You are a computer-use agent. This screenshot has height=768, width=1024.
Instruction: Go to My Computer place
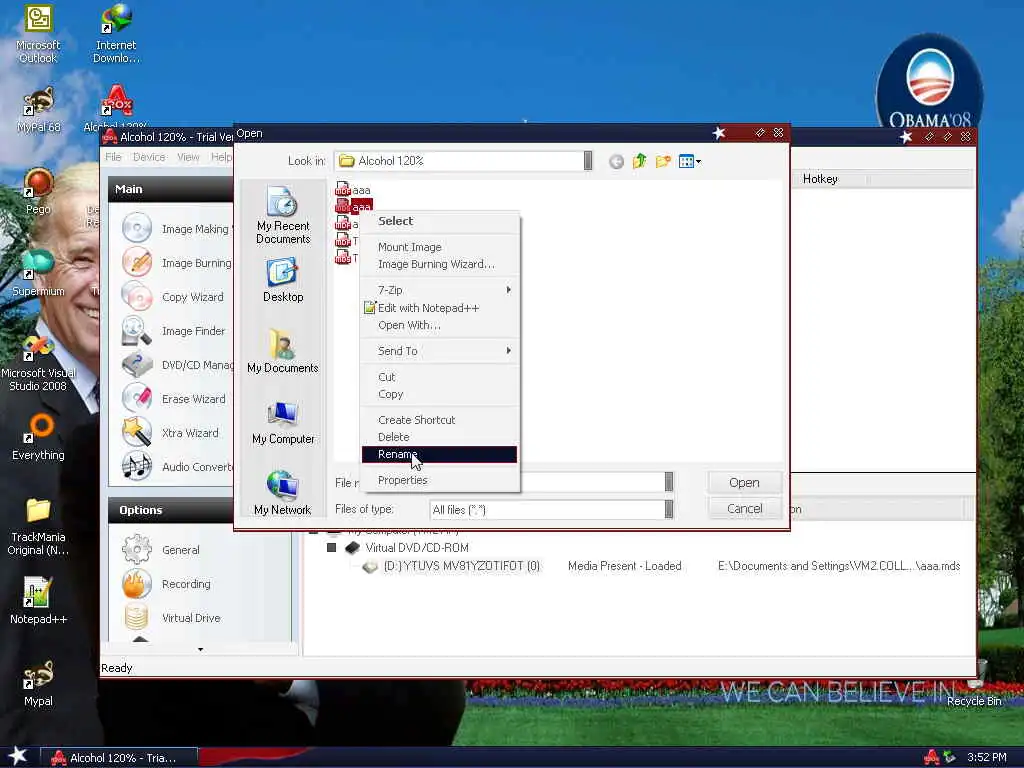click(x=283, y=423)
